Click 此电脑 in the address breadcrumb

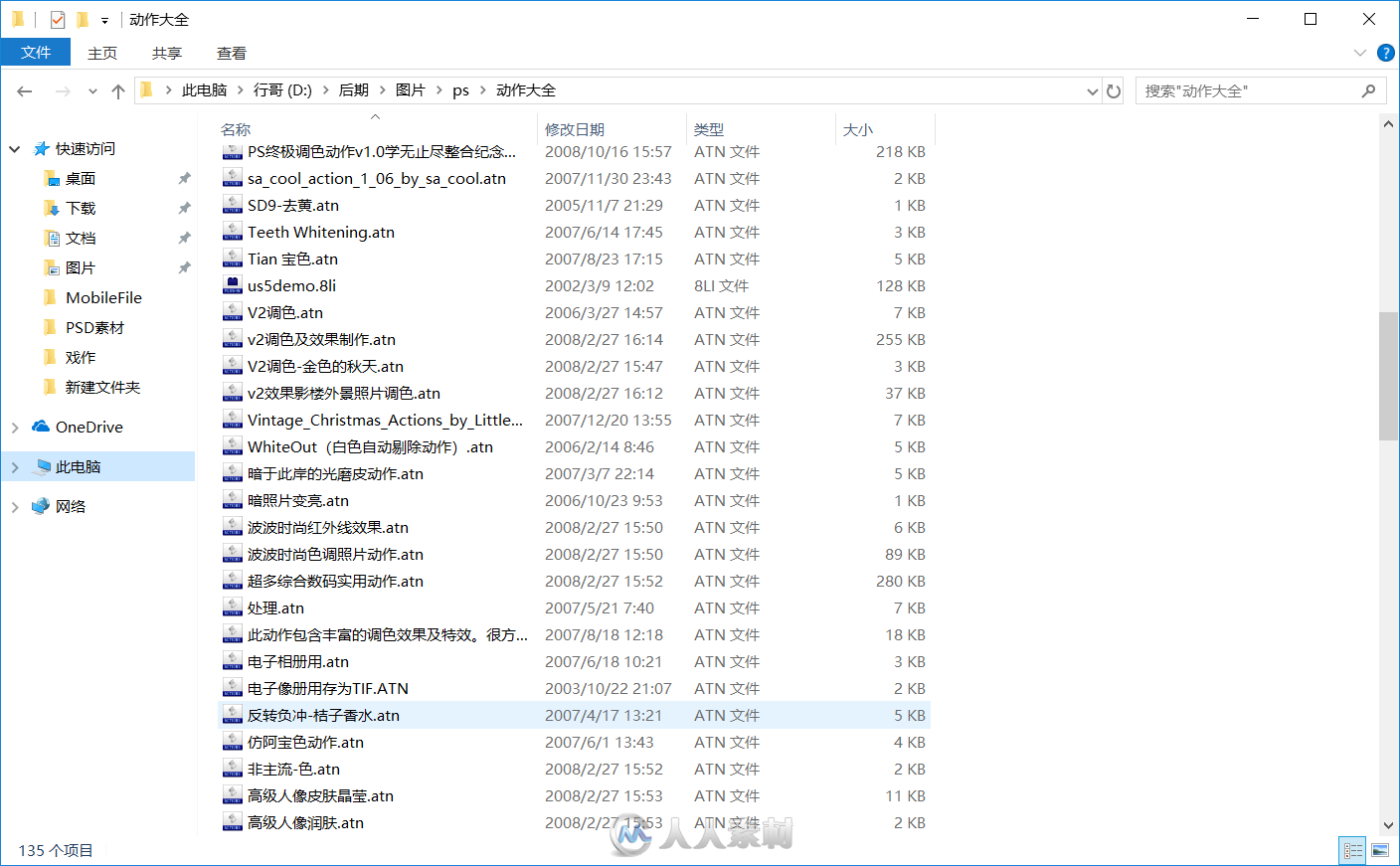204,90
